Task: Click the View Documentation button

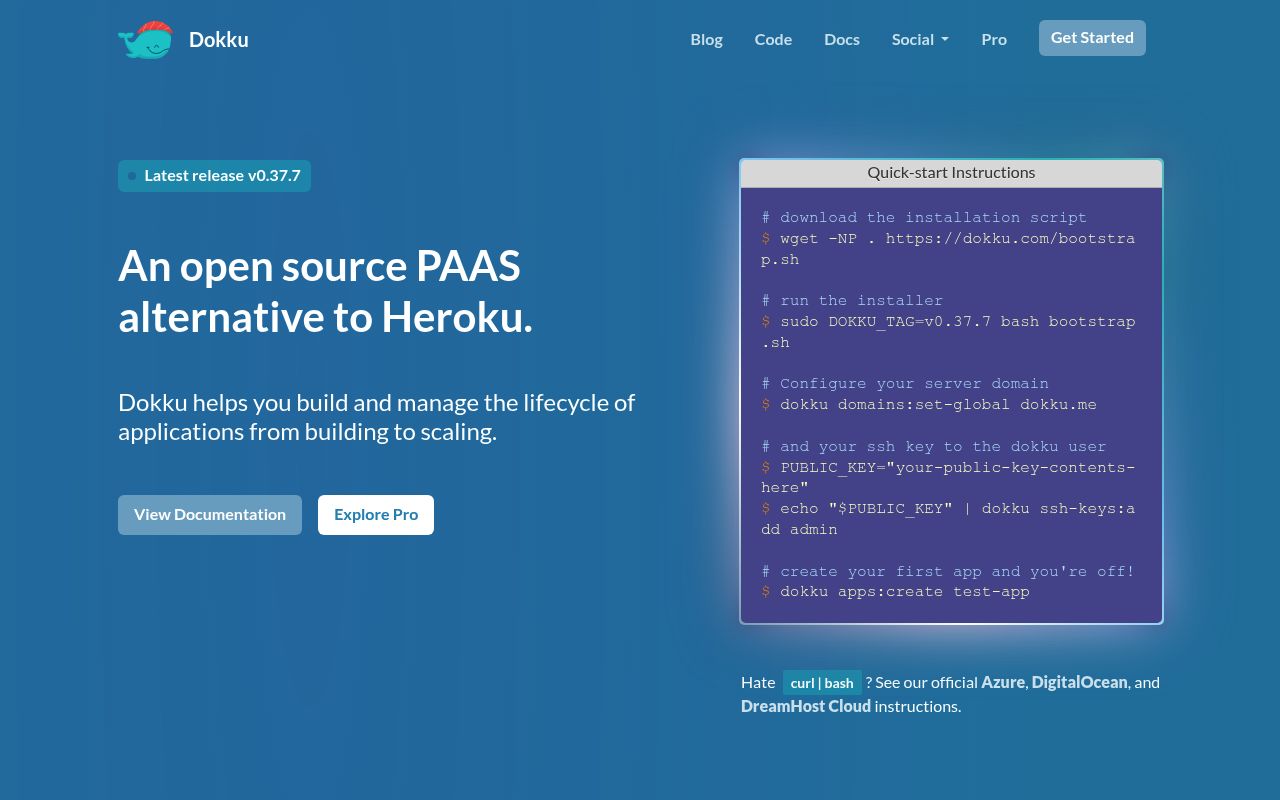Action: coord(210,515)
